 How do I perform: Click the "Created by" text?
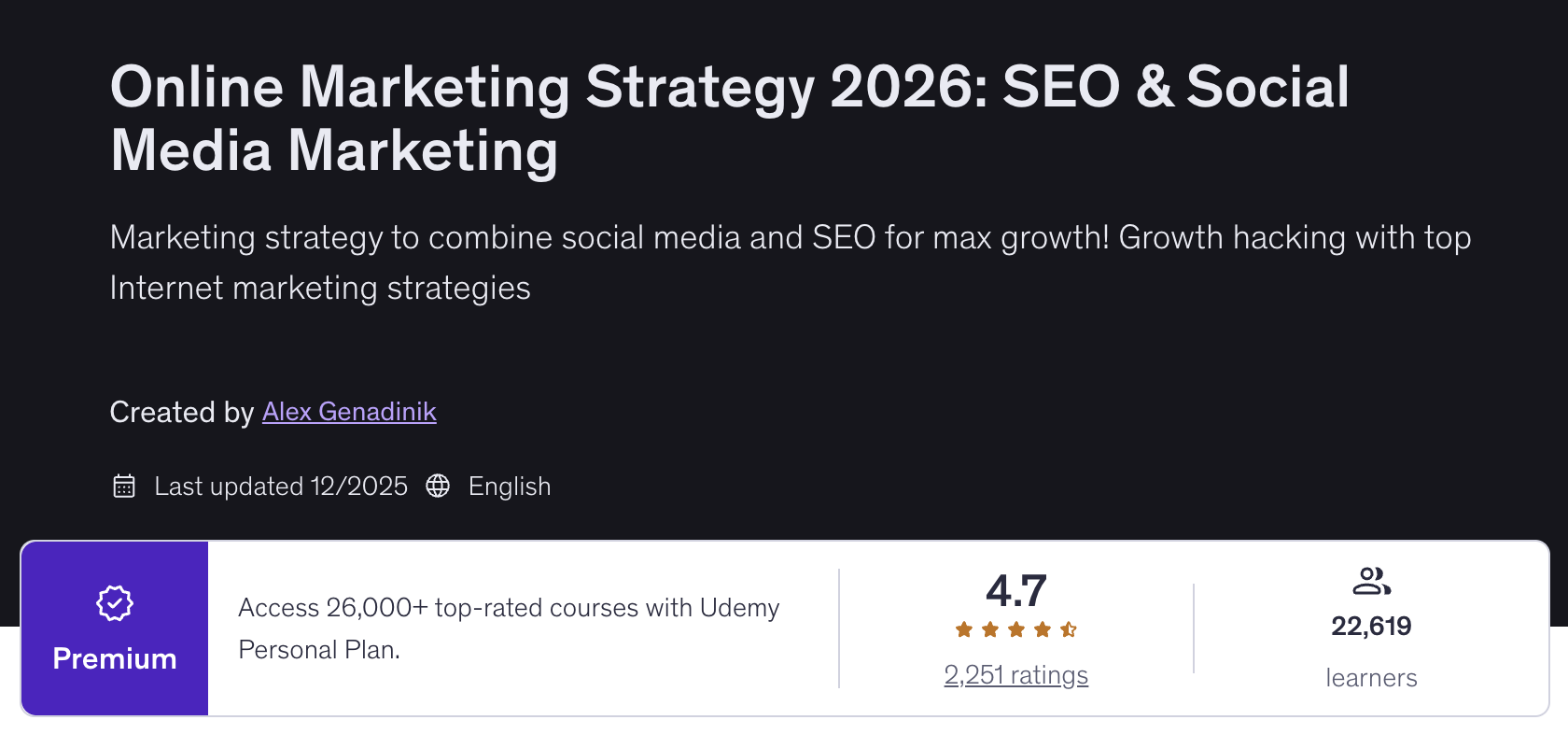coord(182,412)
